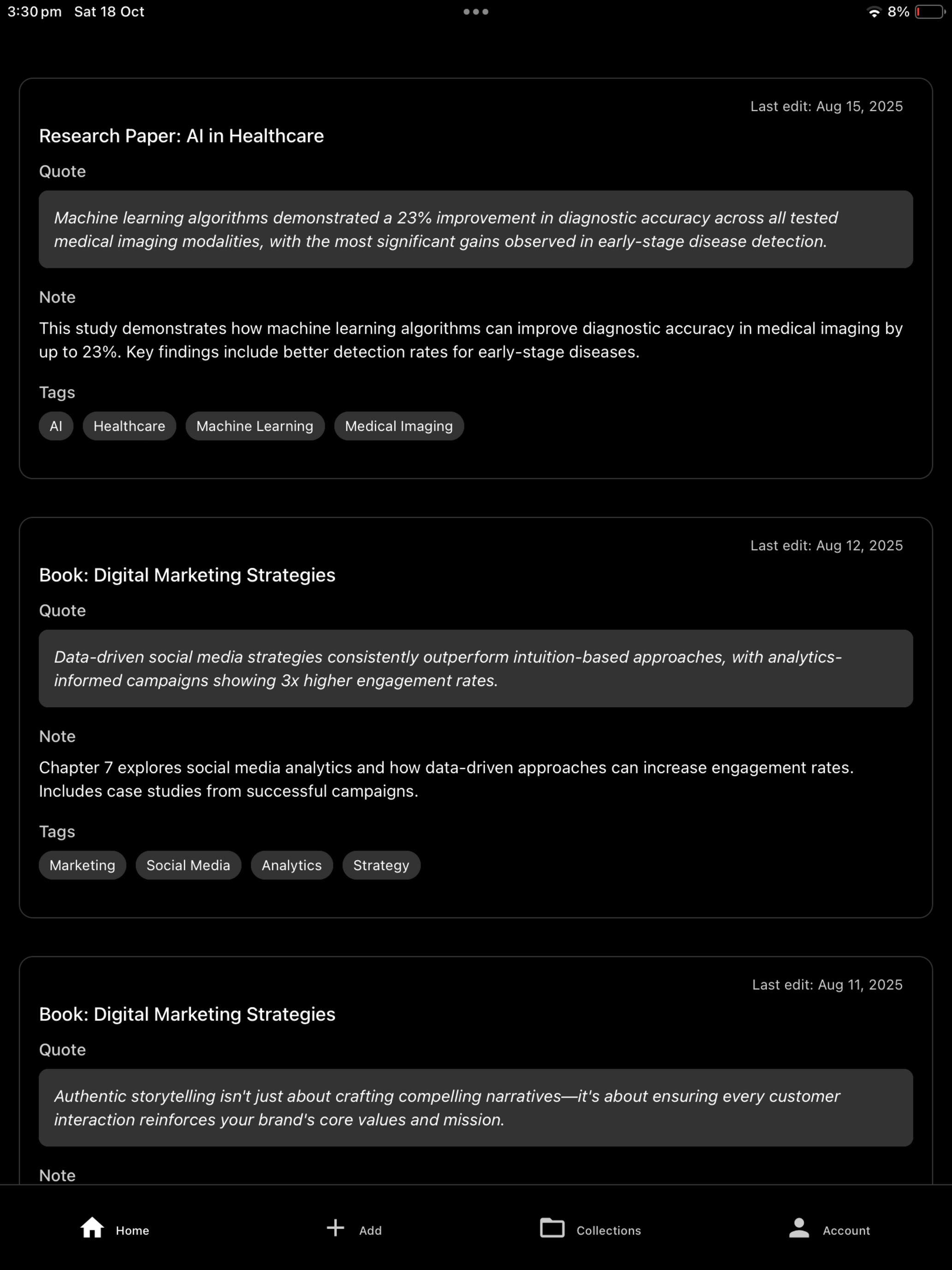Tap the Home house icon

click(92, 1228)
